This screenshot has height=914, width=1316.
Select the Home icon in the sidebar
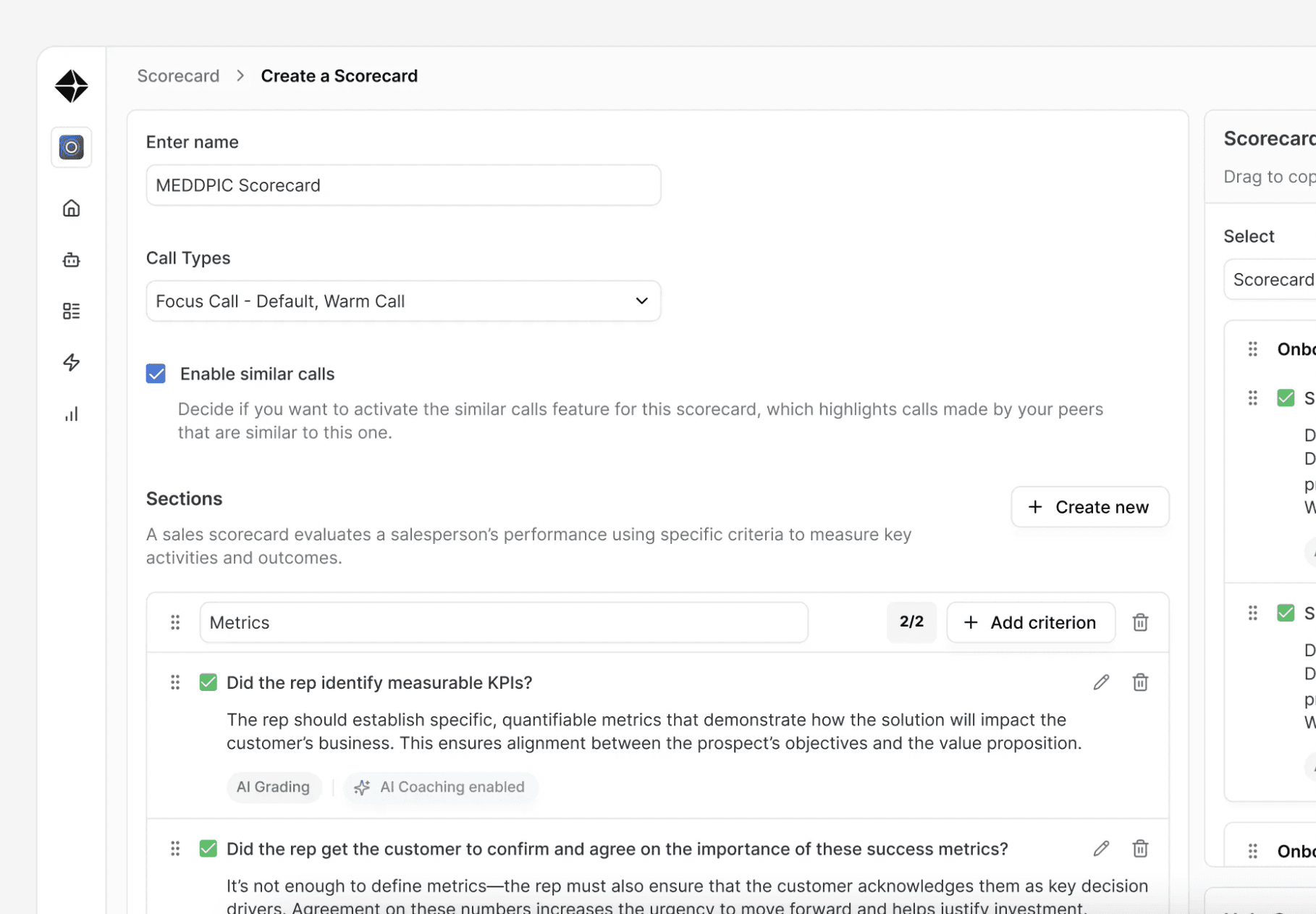tap(71, 208)
